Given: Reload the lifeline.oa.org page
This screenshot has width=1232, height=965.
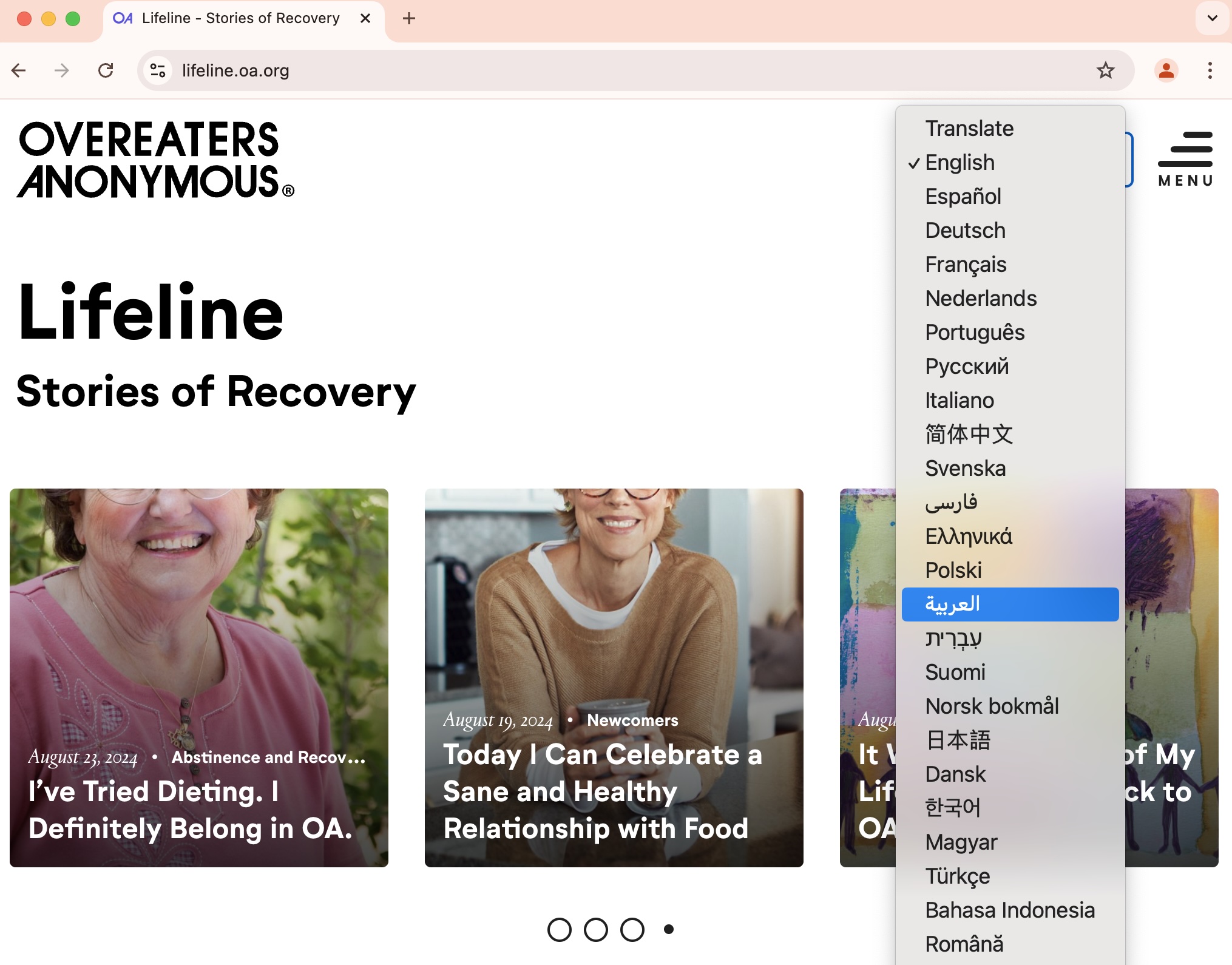Looking at the screenshot, I should coord(106,70).
